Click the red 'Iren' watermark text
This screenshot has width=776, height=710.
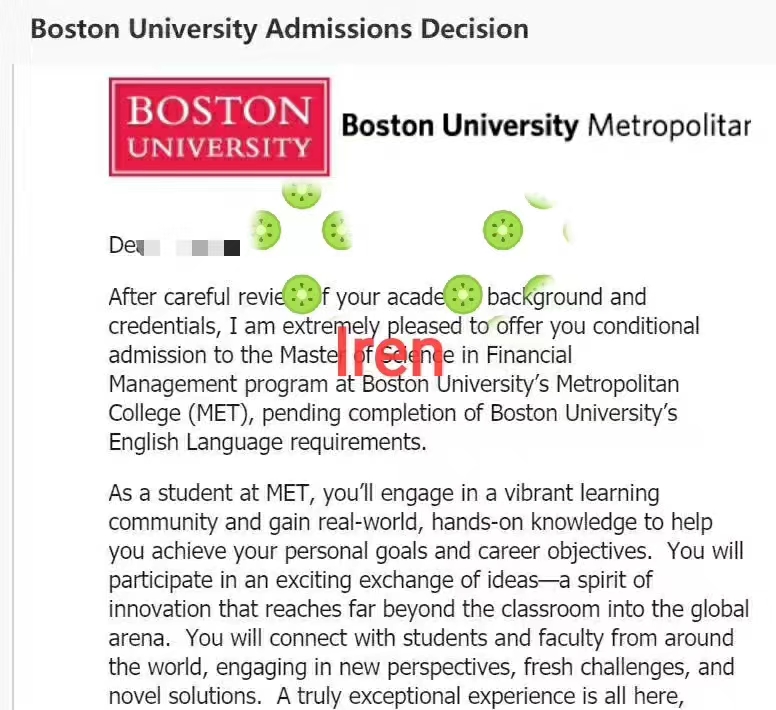pos(389,353)
